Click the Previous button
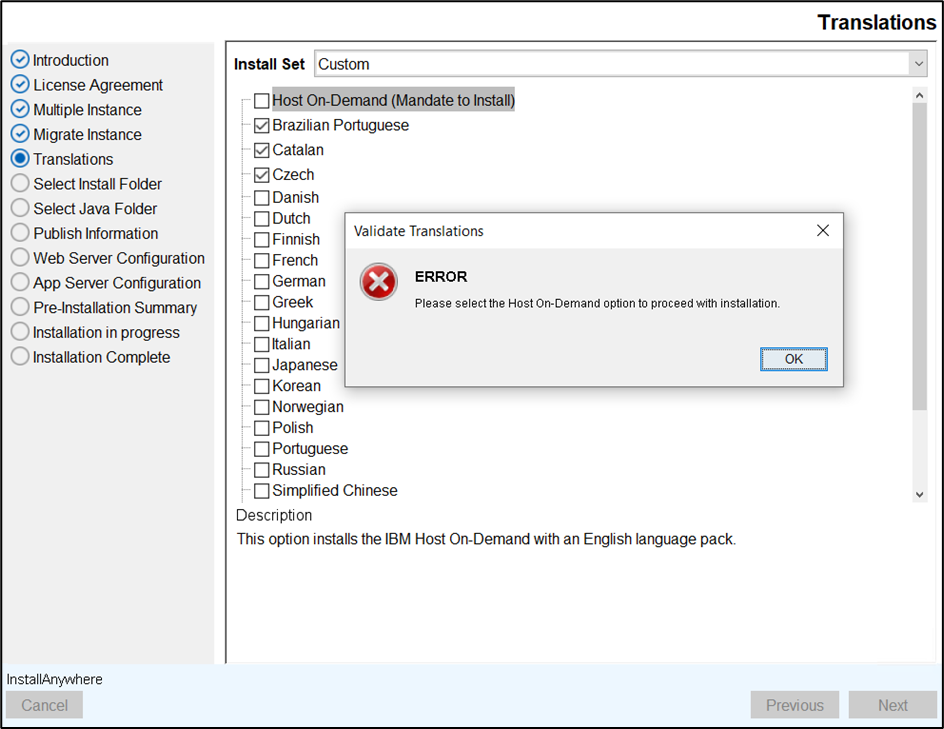Image resolution: width=944 pixels, height=729 pixels. click(x=794, y=705)
